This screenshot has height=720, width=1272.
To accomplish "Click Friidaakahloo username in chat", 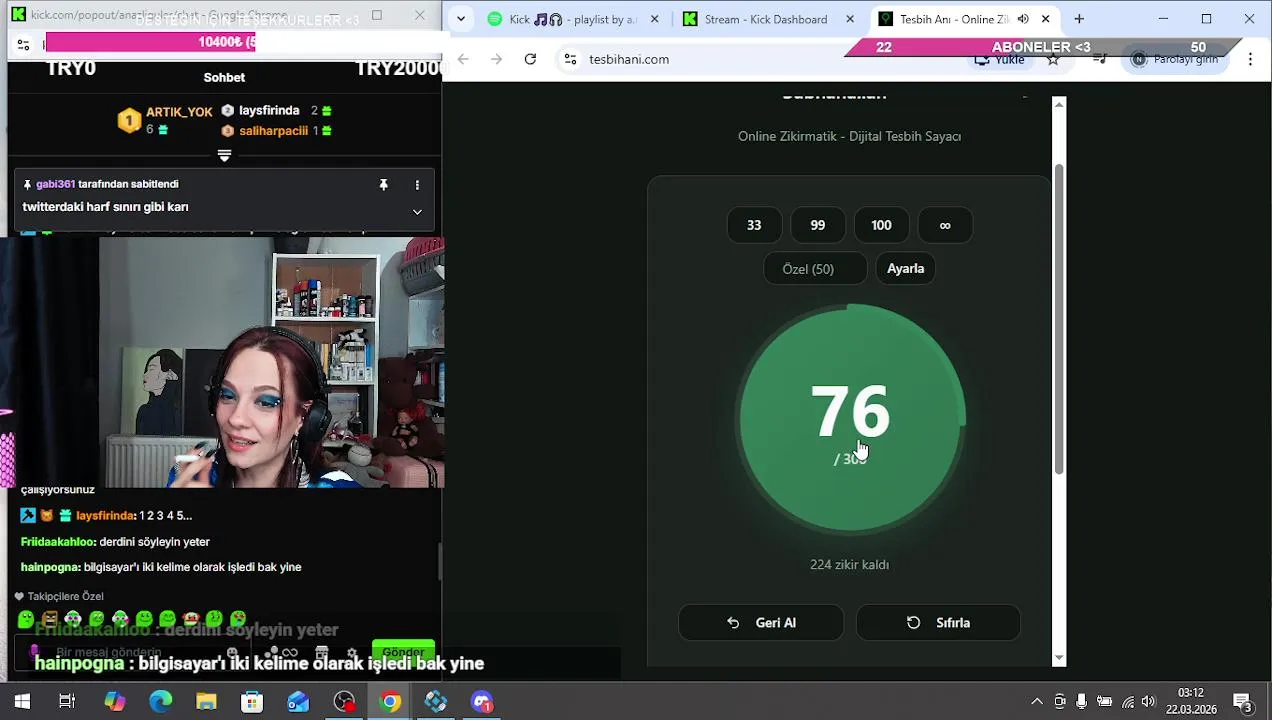I will pyautogui.click(x=58, y=542).
